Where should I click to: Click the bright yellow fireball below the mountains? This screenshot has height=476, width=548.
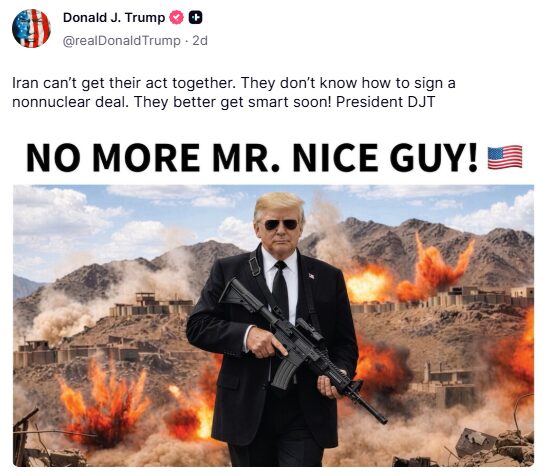(x=367, y=284)
